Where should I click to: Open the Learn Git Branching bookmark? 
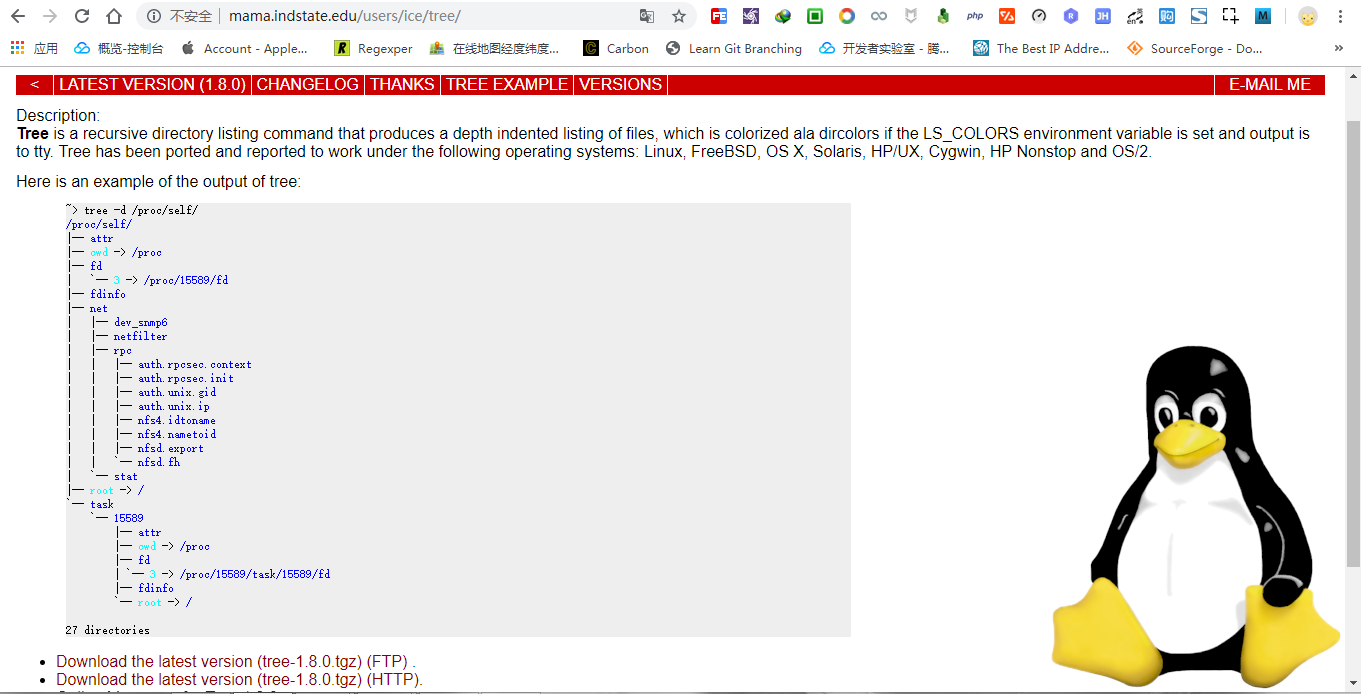[734, 48]
